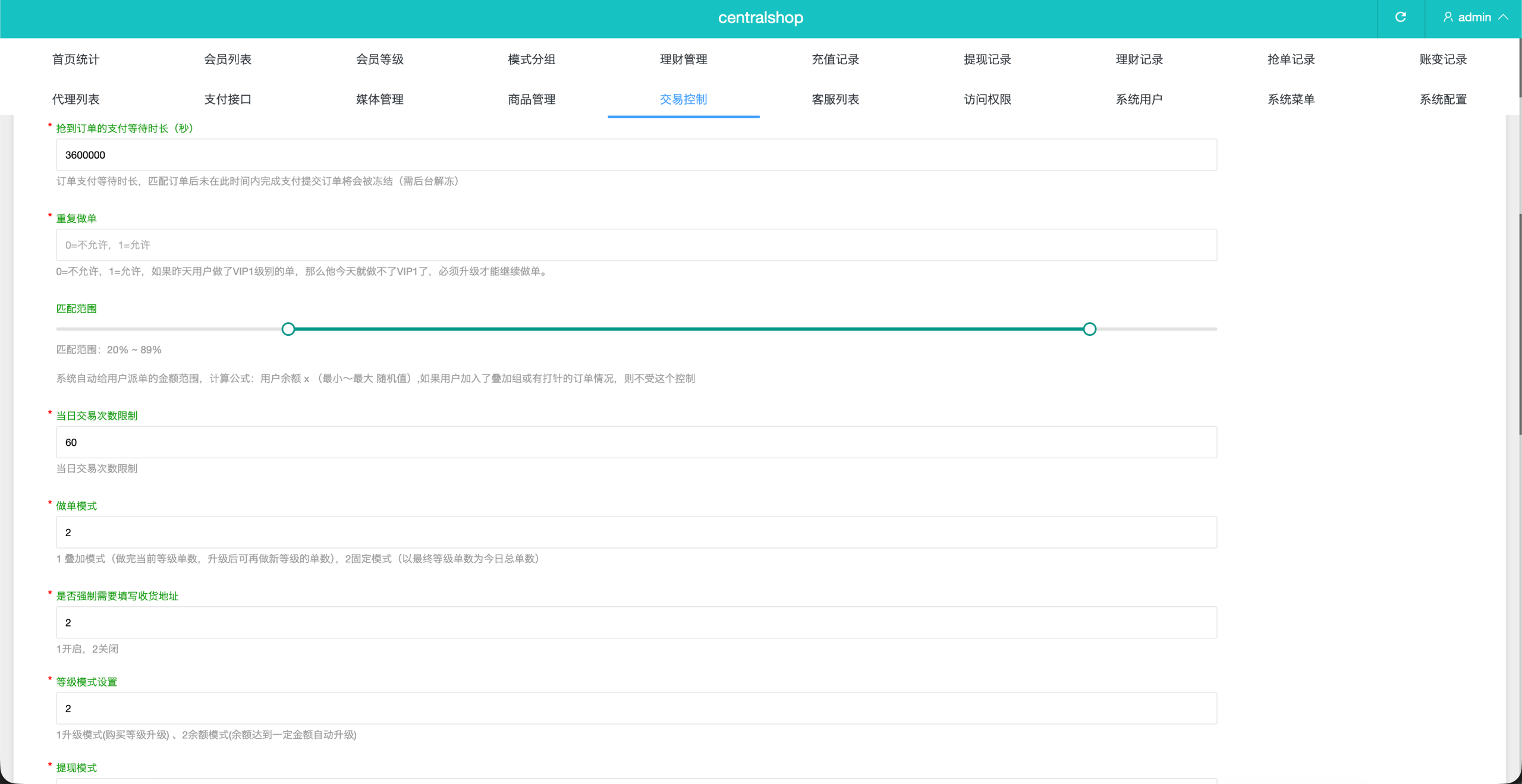This screenshot has width=1522, height=784.
Task: Click the 等级模式设置 input field
Action: [x=636, y=709]
